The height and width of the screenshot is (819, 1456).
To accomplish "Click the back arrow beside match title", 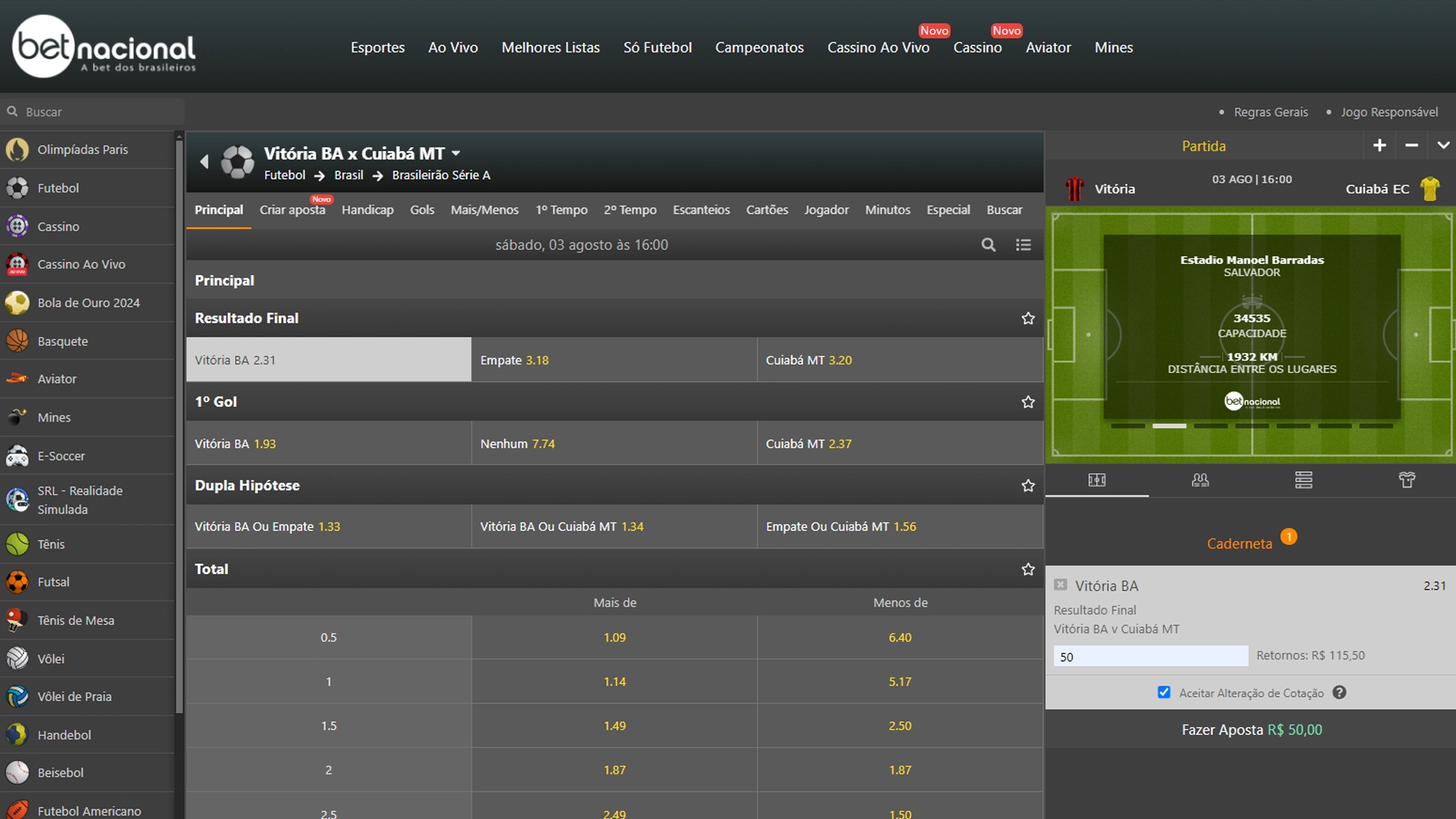I will point(204,162).
